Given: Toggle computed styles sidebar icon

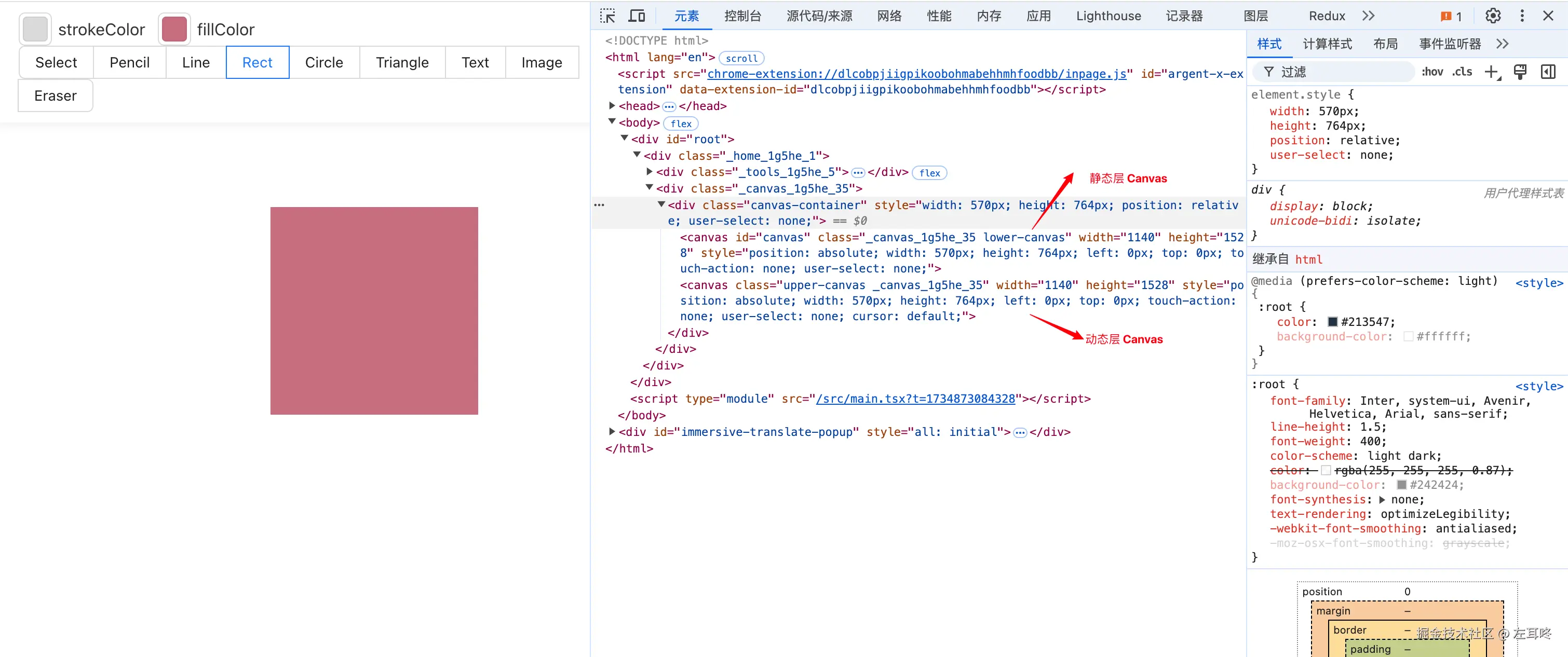Looking at the screenshot, I should coord(1548,72).
